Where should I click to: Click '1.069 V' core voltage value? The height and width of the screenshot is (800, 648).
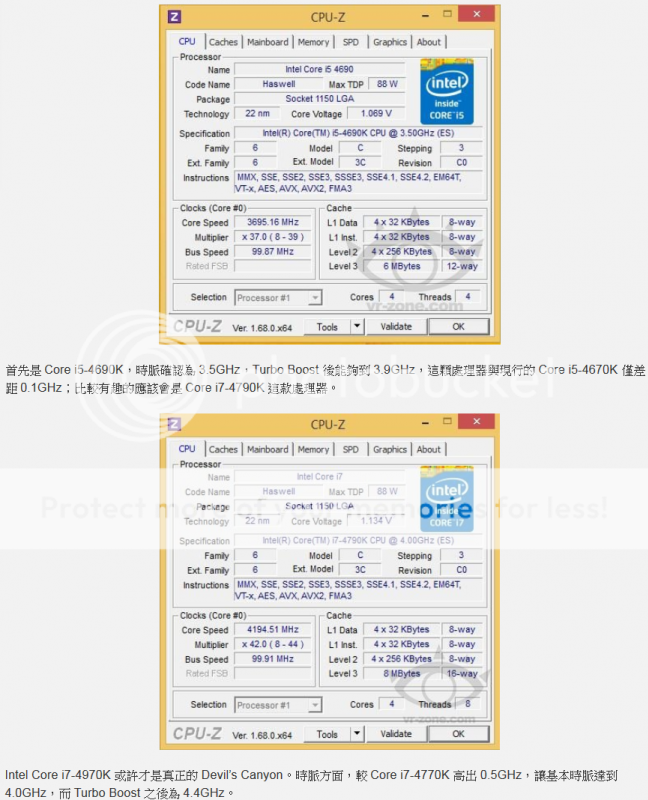(x=377, y=113)
